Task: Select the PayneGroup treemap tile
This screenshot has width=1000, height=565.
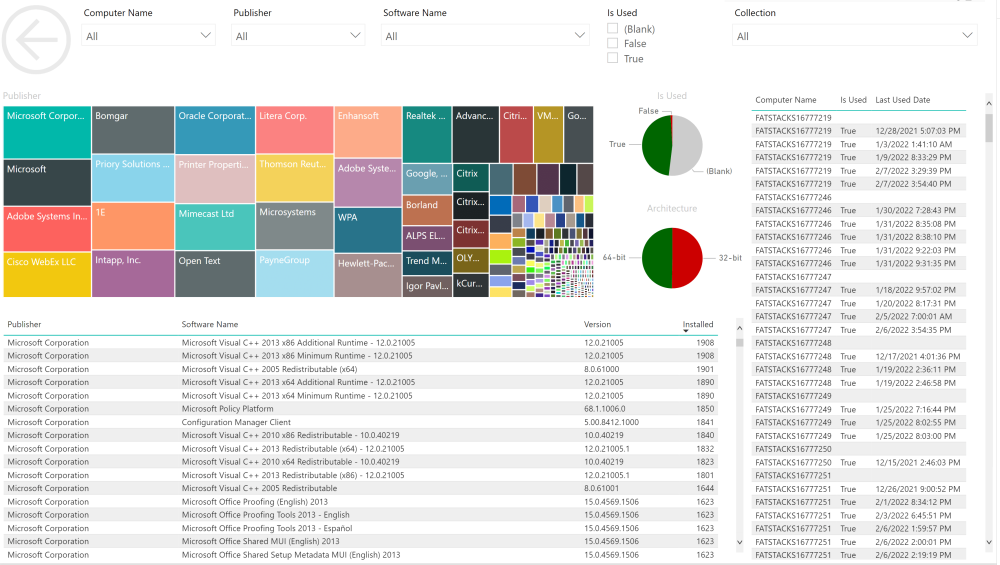Action: (295, 274)
